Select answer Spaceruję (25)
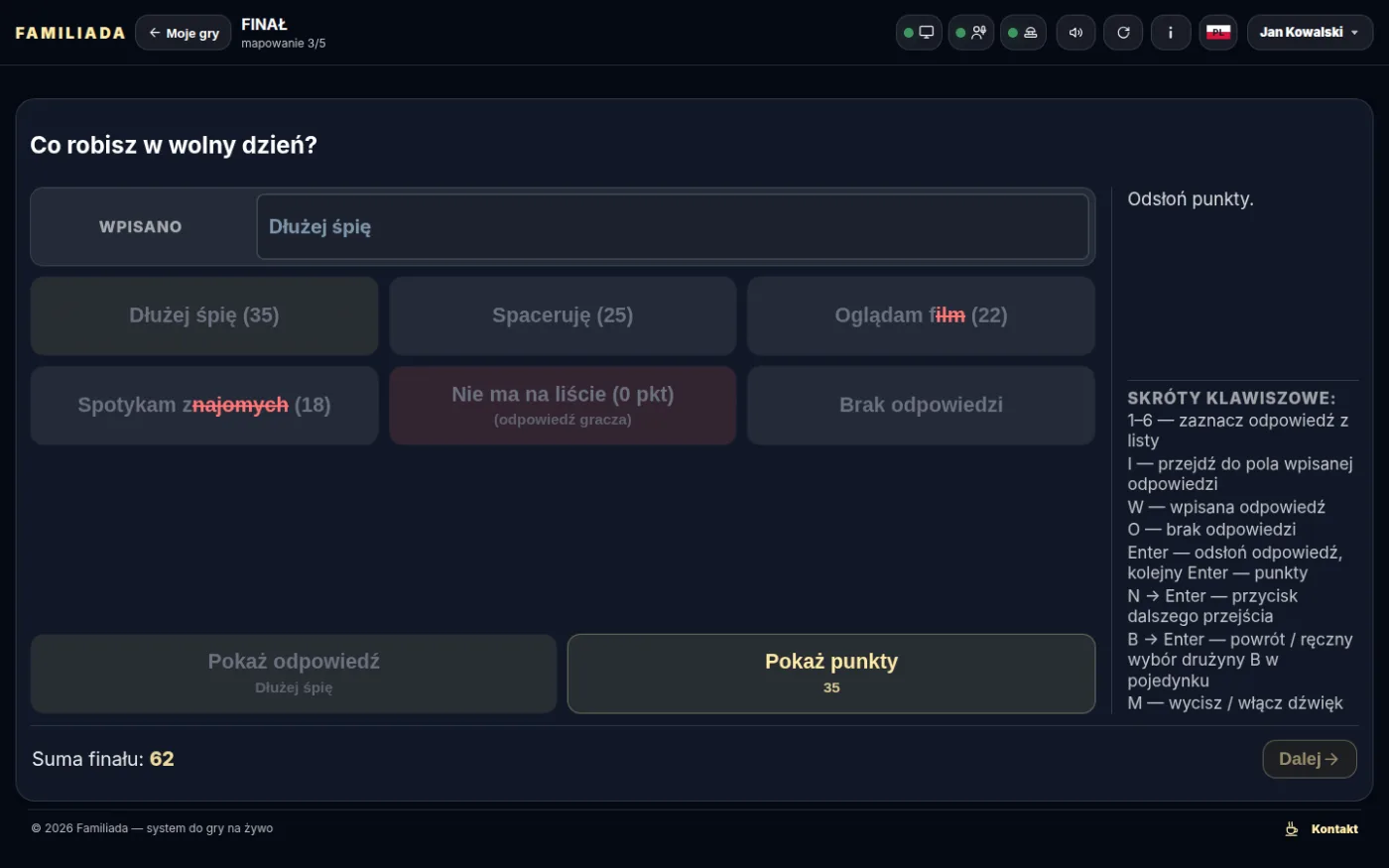The width and height of the screenshot is (1389, 868). (563, 315)
